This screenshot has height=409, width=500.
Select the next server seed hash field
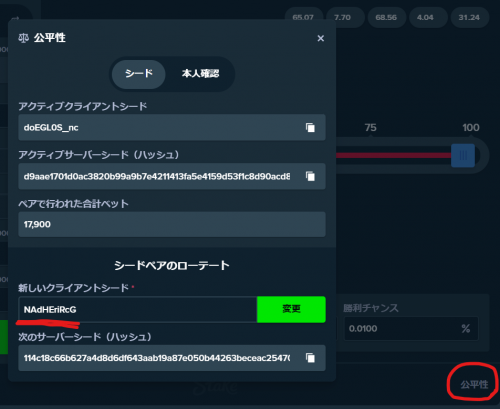point(172,358)
